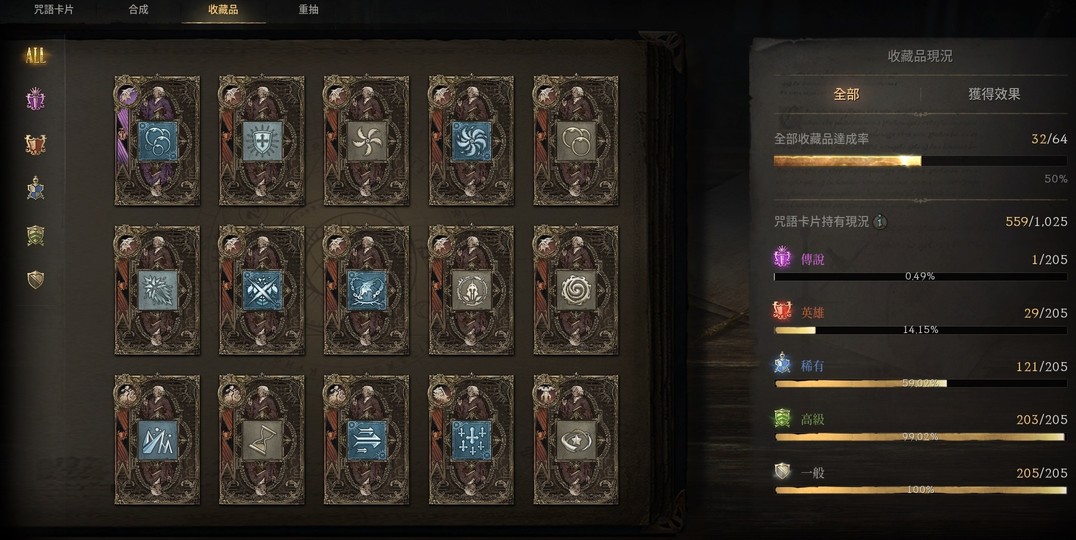Open the 重抽 tab
The height and width of the screenshot is (540, 1076).
[x=308, y=10]
